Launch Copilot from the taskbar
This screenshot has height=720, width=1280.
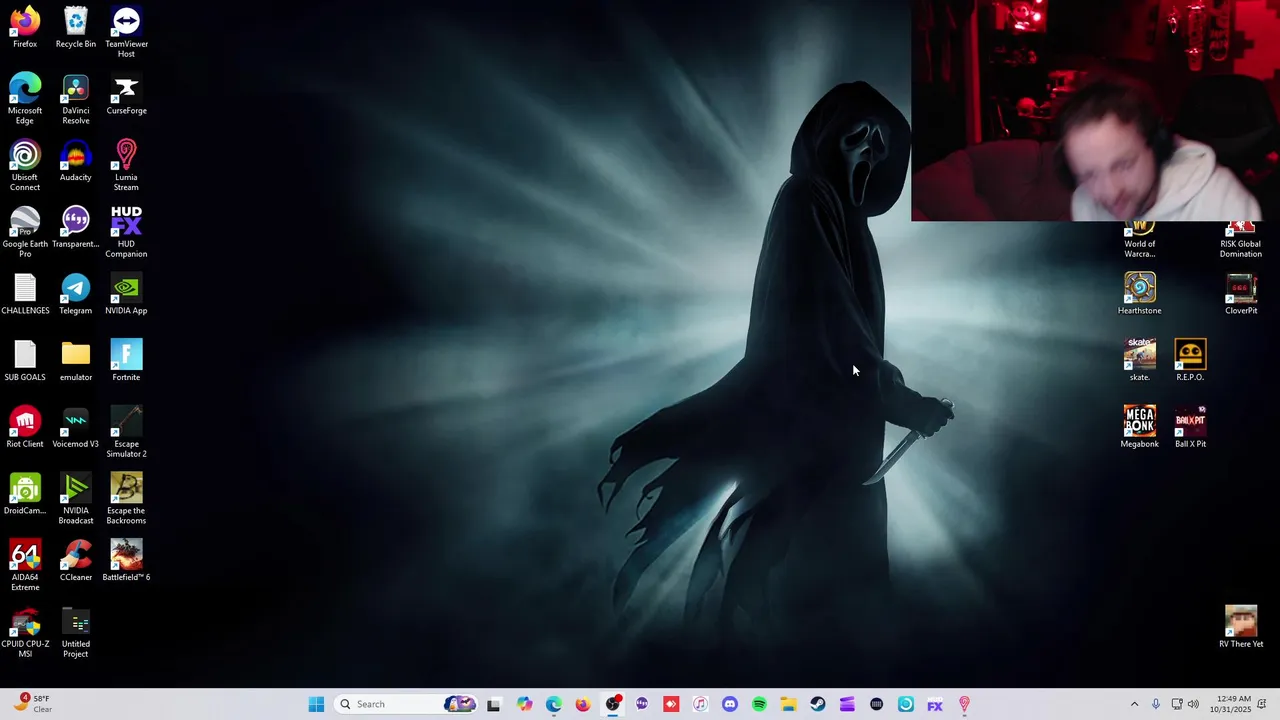pyautogui.click(x=525, y=704)
